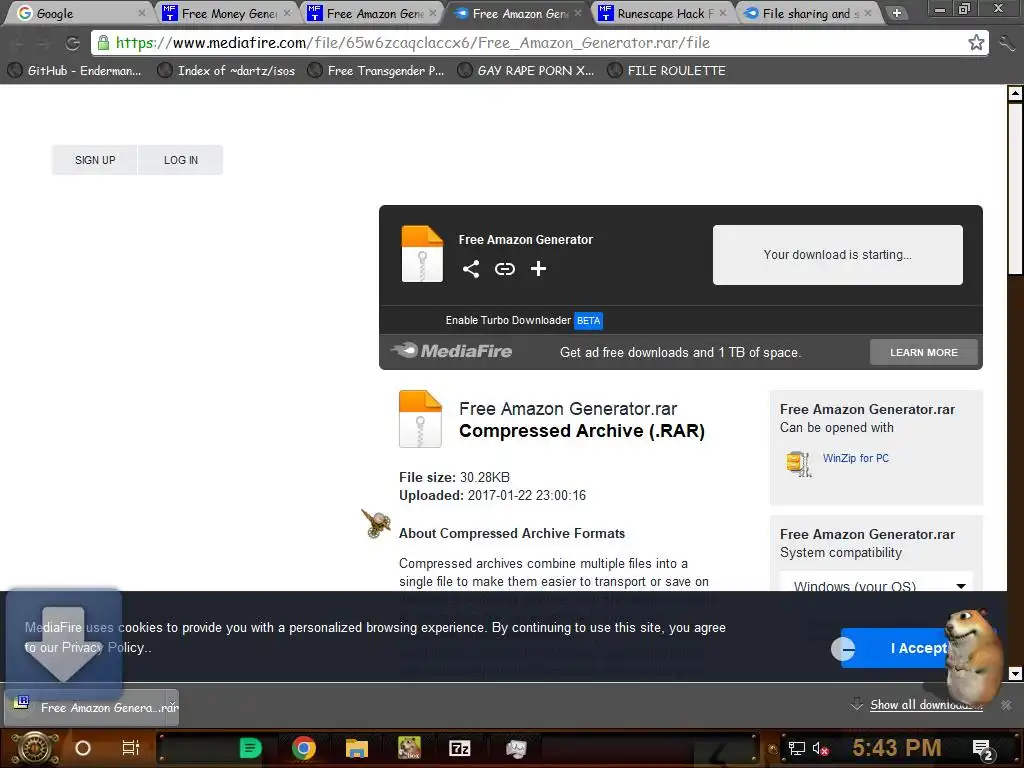Click the bookmark star in address bar
Image resolution: width=1024 pixels, height=768 pixels.
976,43
